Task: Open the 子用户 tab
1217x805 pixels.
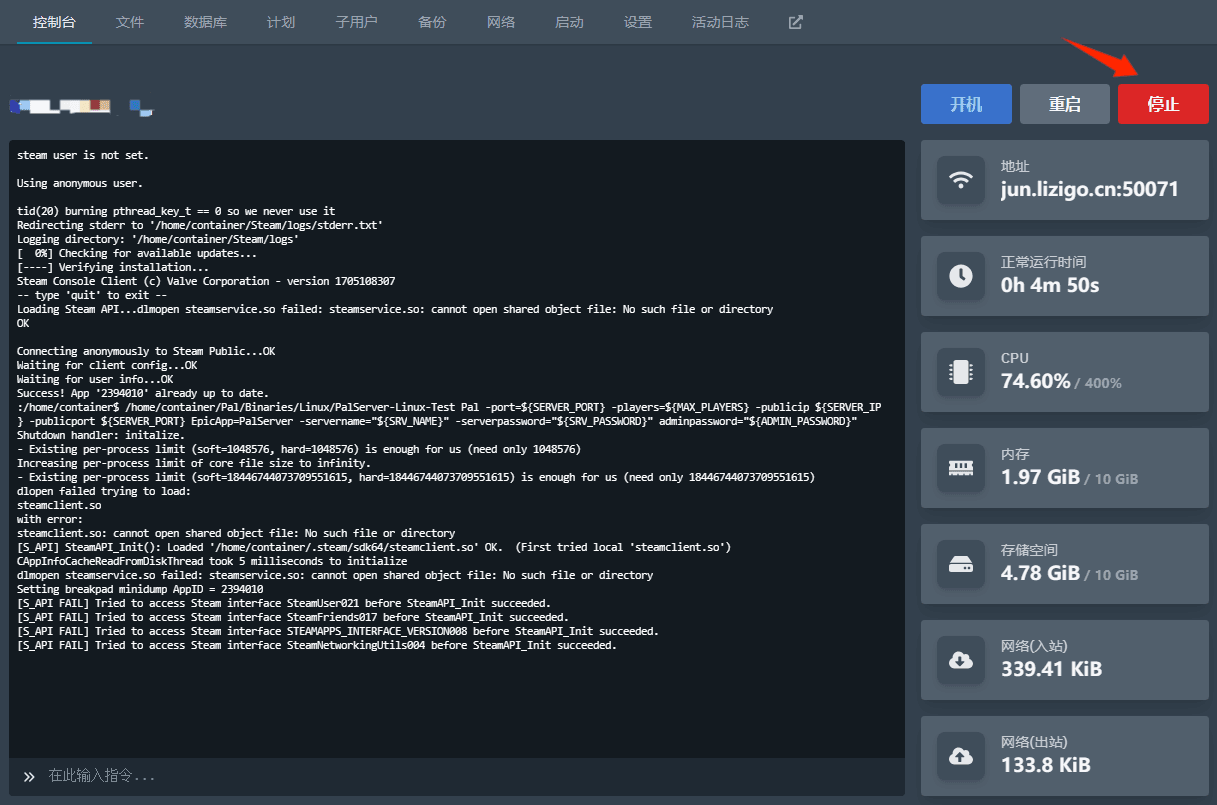Action: (357, 22)
